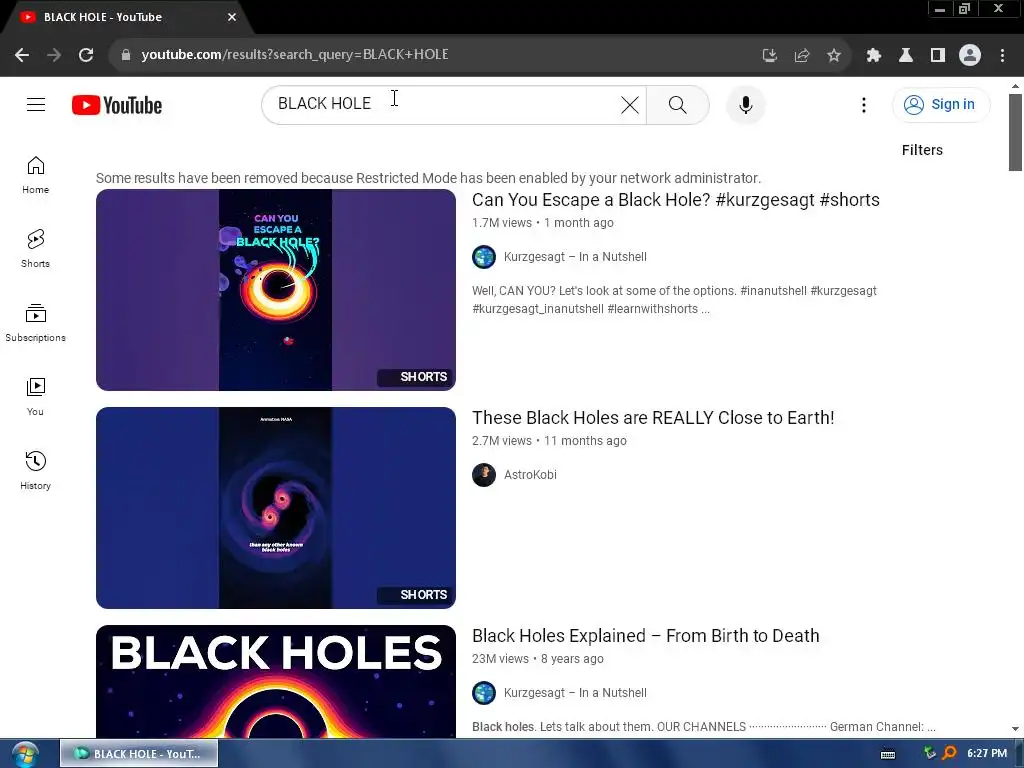Image resolution: width=1024 pixels, height=768 pixels.
Task: Click the browser address bar URL
Action: tap(295, 55)
